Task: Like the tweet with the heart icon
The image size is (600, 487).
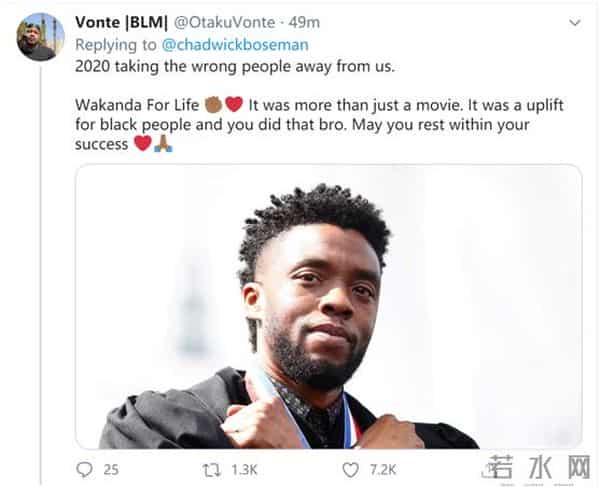Action: pyautogui.click(x=350, y=468)
